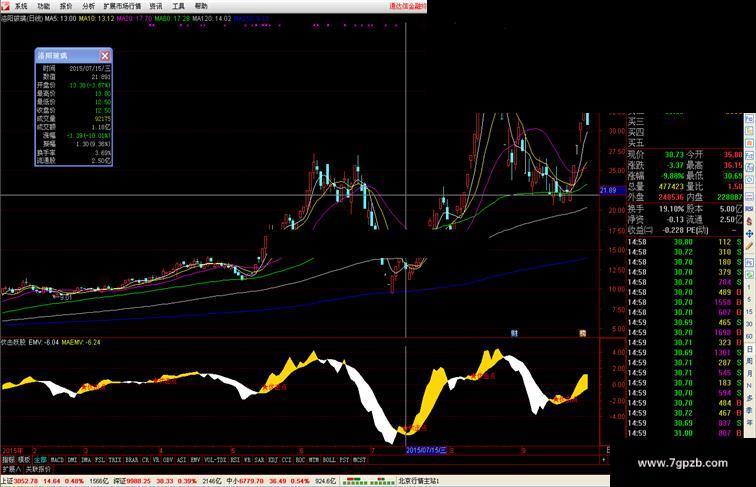
Task: Select the SAR indicator tab
Action: coord(259,460)
